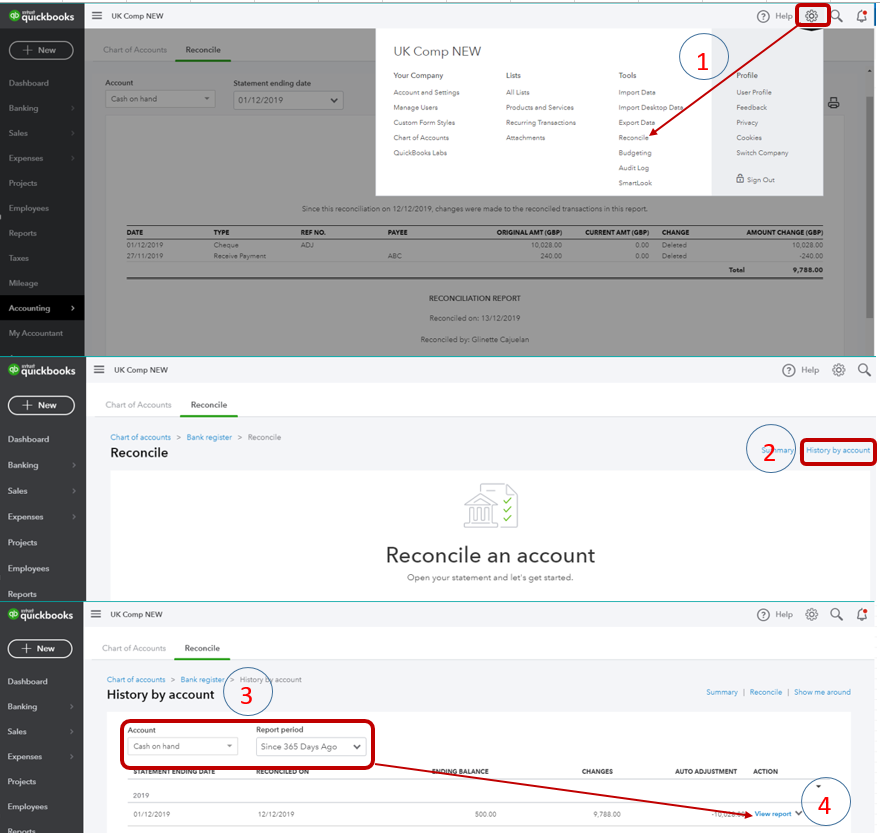Open the Report period Since 365 Days Ago dropdown
Viewport: 880px width, 833px height.
pyautogui.click(x=311, y=747)
